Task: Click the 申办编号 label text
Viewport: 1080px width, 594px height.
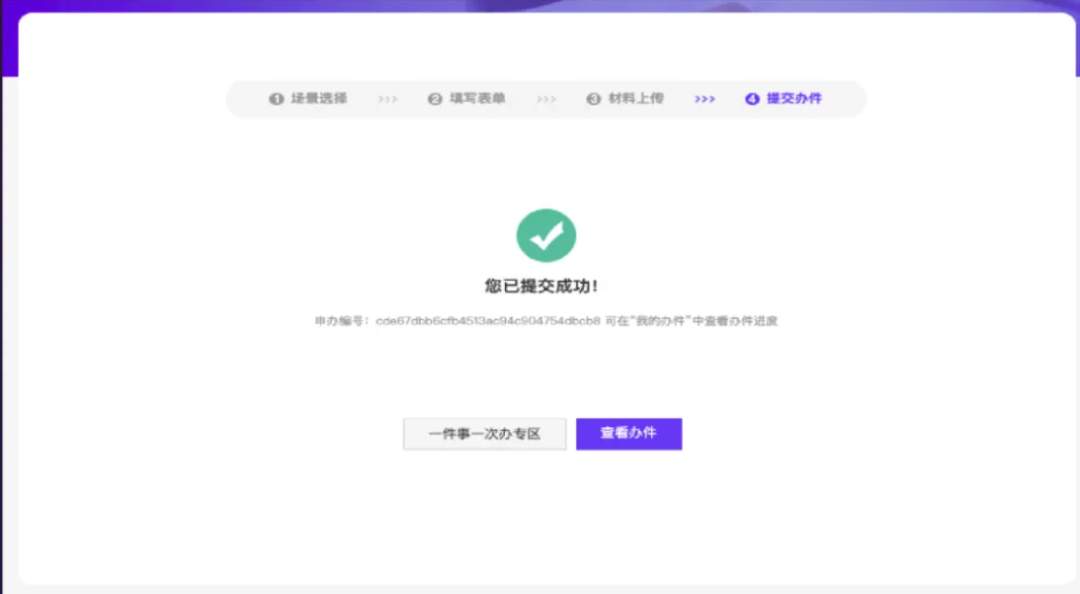Action: 342,320
